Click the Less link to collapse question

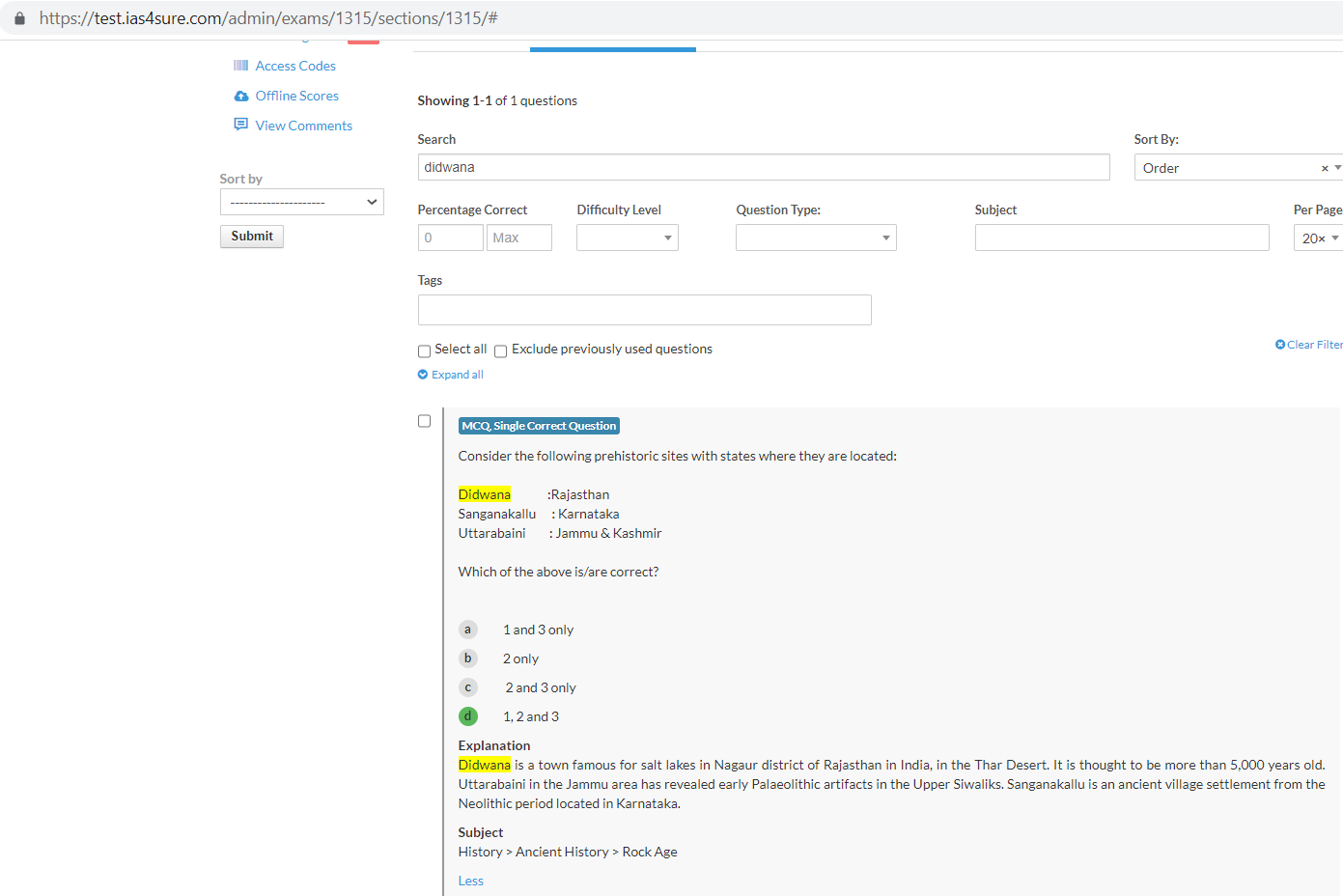click(x=470, y=881)
